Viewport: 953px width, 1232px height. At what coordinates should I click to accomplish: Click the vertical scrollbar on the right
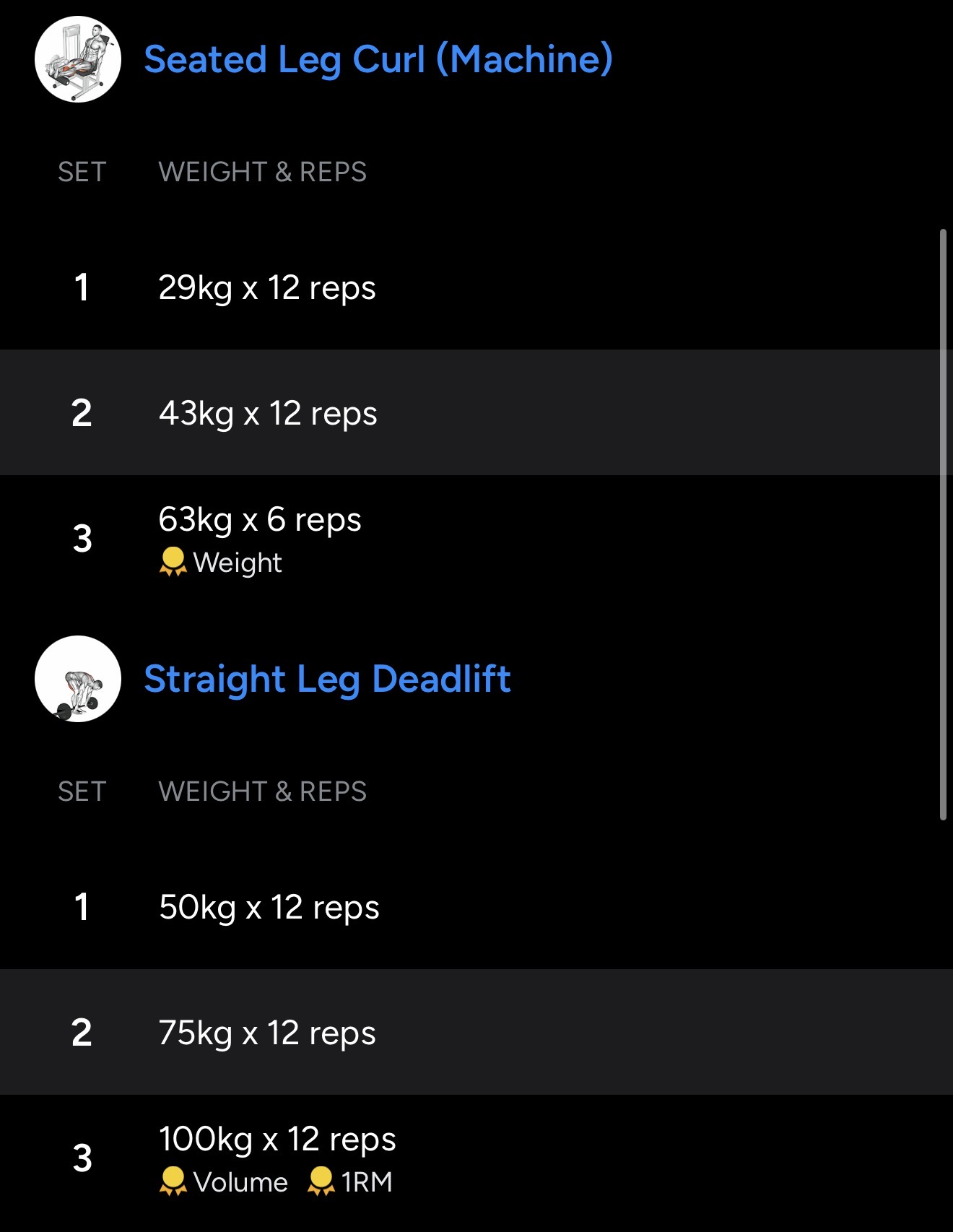click(943, 524)
